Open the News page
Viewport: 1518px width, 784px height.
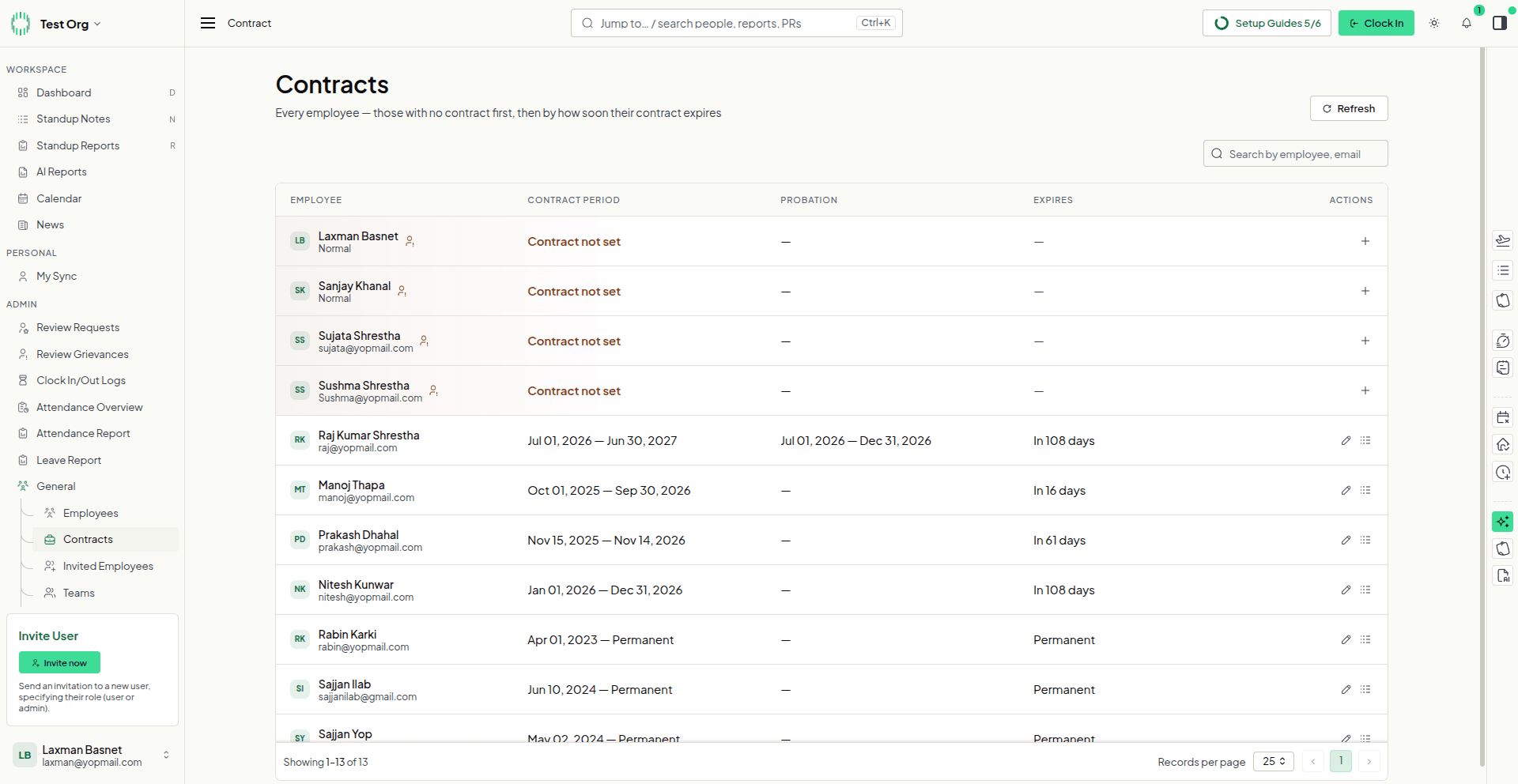tap(93, 224)
